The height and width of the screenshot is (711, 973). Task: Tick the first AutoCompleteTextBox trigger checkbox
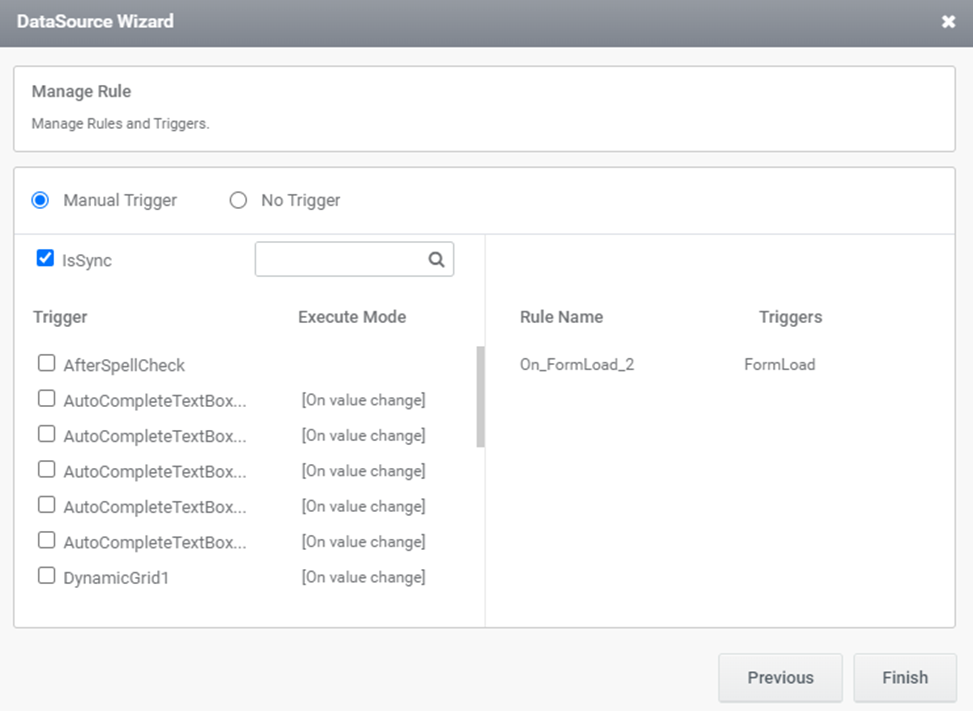pyautogui.click(x=47, y=398)
